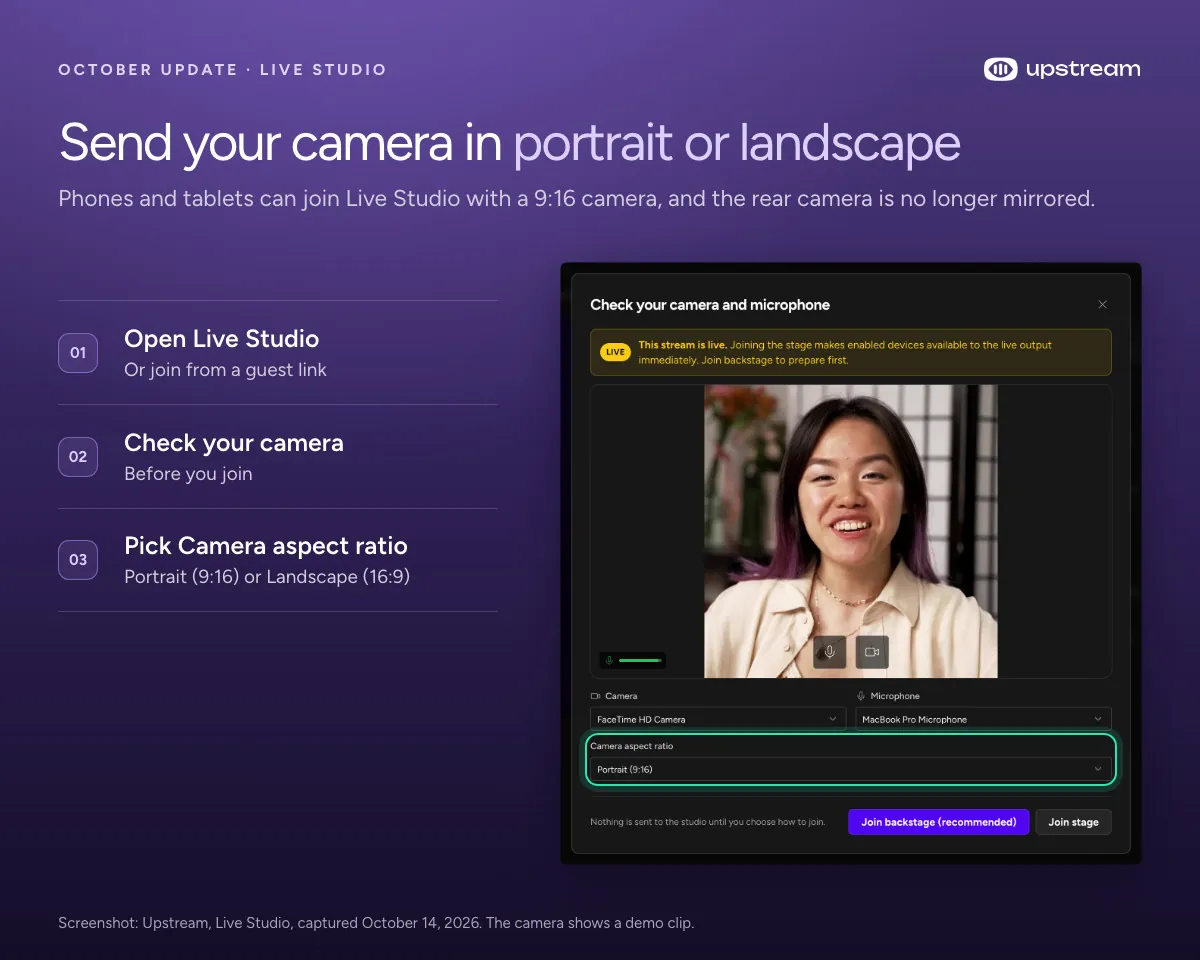Click 'Nothing is sent to the studio' note
Screen dimensions: 1200x960
tap(708, 822)
